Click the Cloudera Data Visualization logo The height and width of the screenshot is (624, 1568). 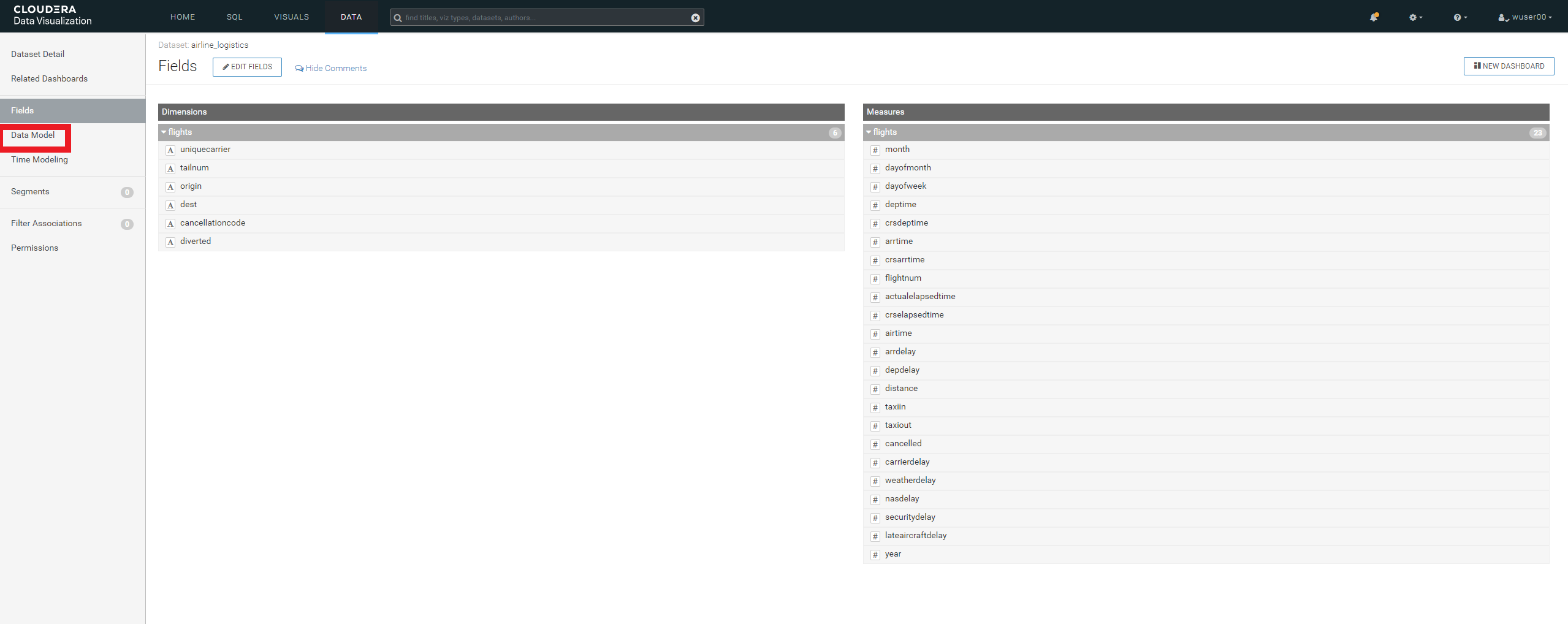coord(52,15)
